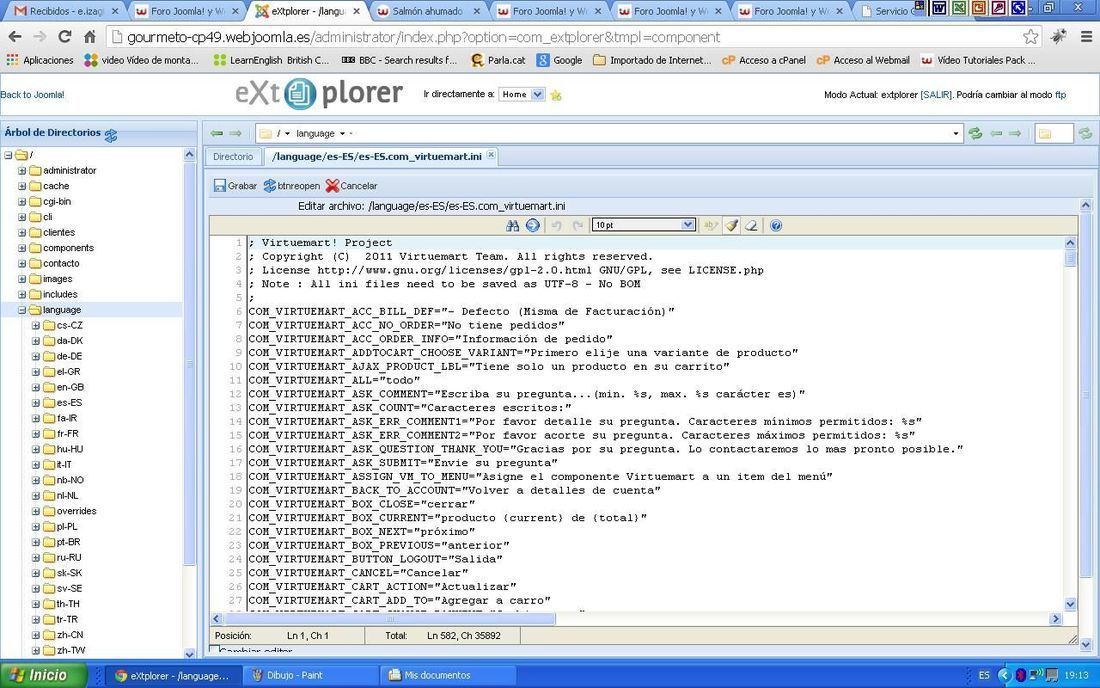Bookmark page with Chrome star icon
This screenshot has height=688, width=1100.
pos(1031,36)
